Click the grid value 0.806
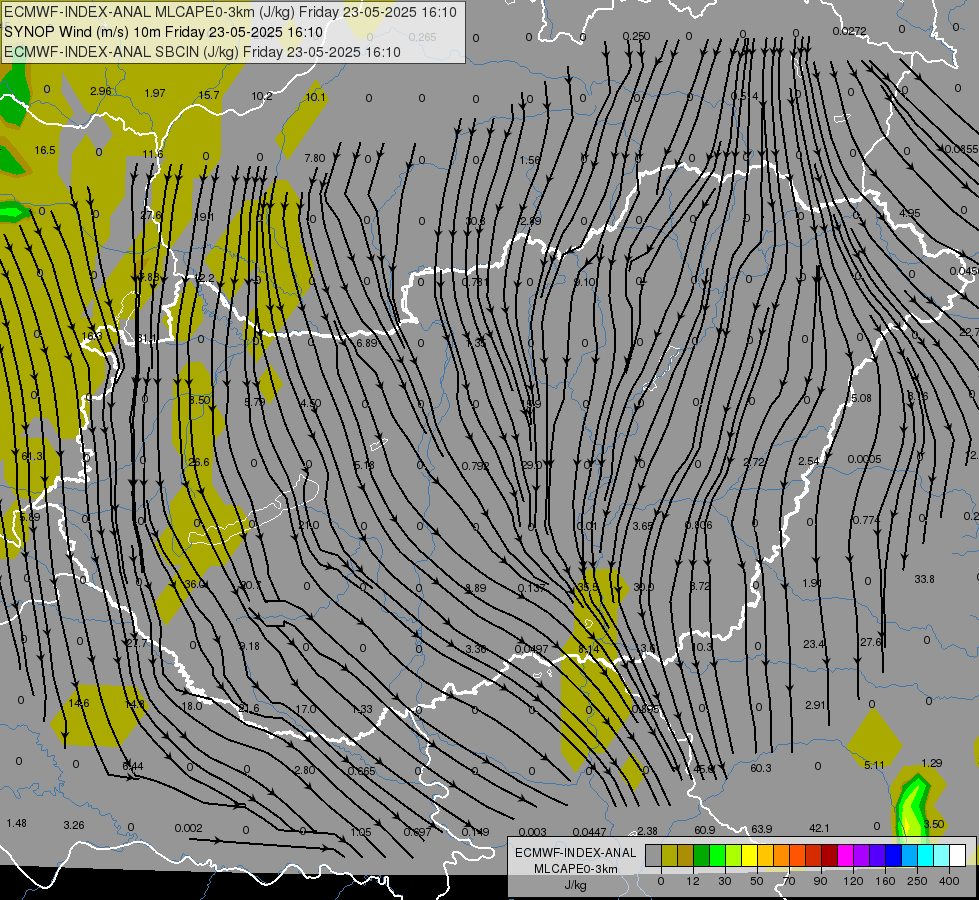Screen dimensions: 979x900 click(x=699, y=525)
